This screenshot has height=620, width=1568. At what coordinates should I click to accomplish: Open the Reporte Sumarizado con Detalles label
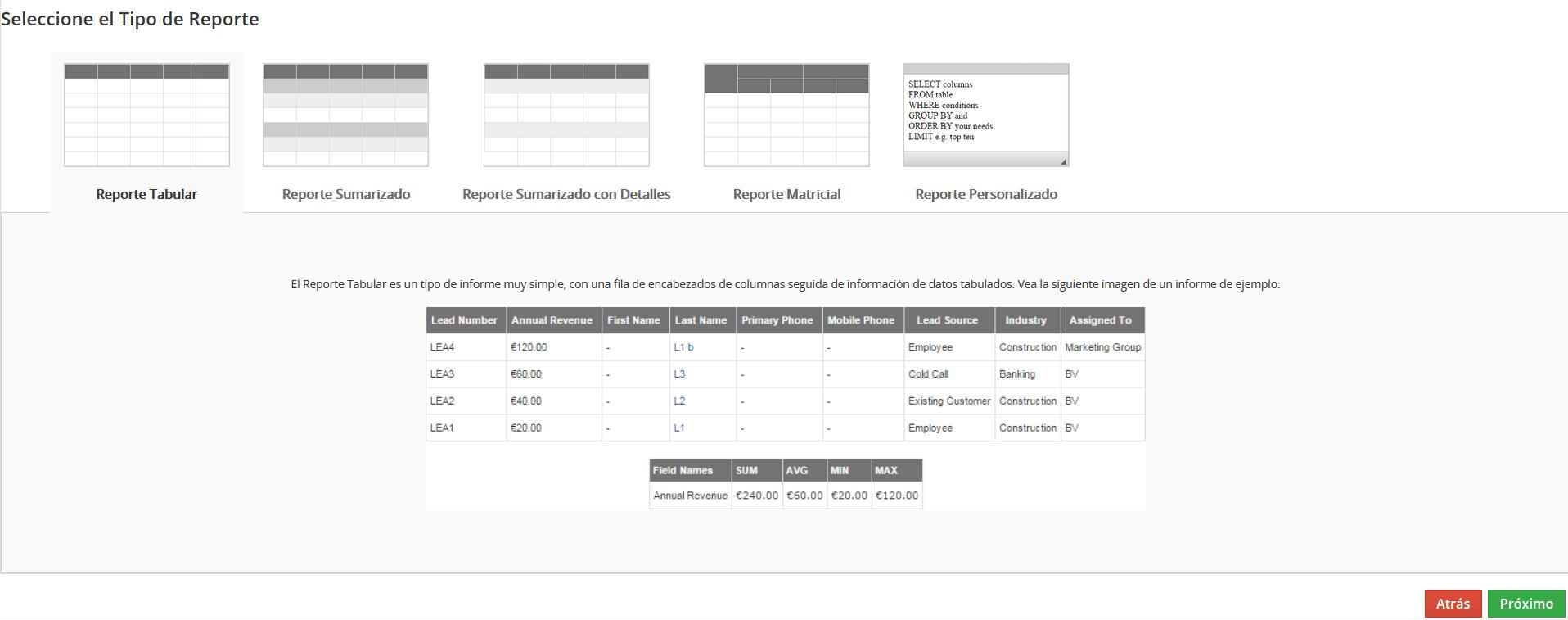pos(566,194)
